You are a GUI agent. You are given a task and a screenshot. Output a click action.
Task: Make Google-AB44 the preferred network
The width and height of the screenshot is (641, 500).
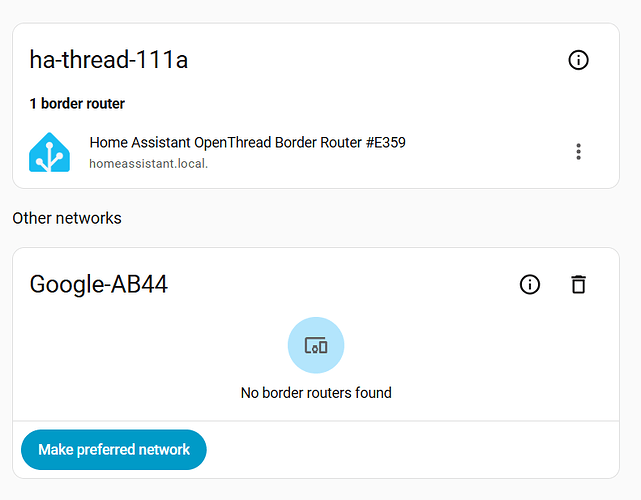tap(113, 450)
